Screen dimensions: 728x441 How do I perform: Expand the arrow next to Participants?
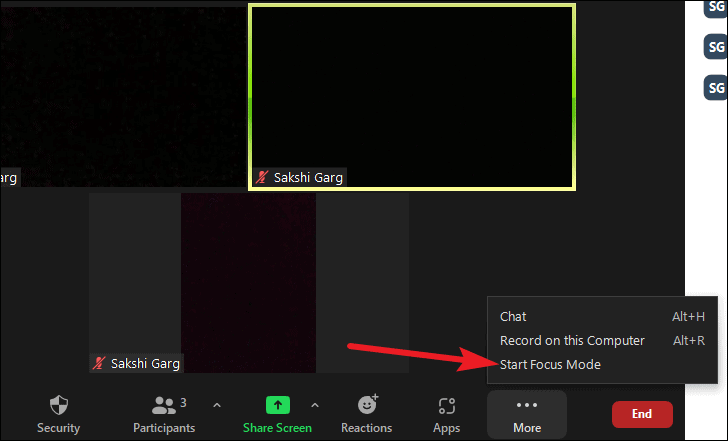pyautogui.click(x=217, y=405)
